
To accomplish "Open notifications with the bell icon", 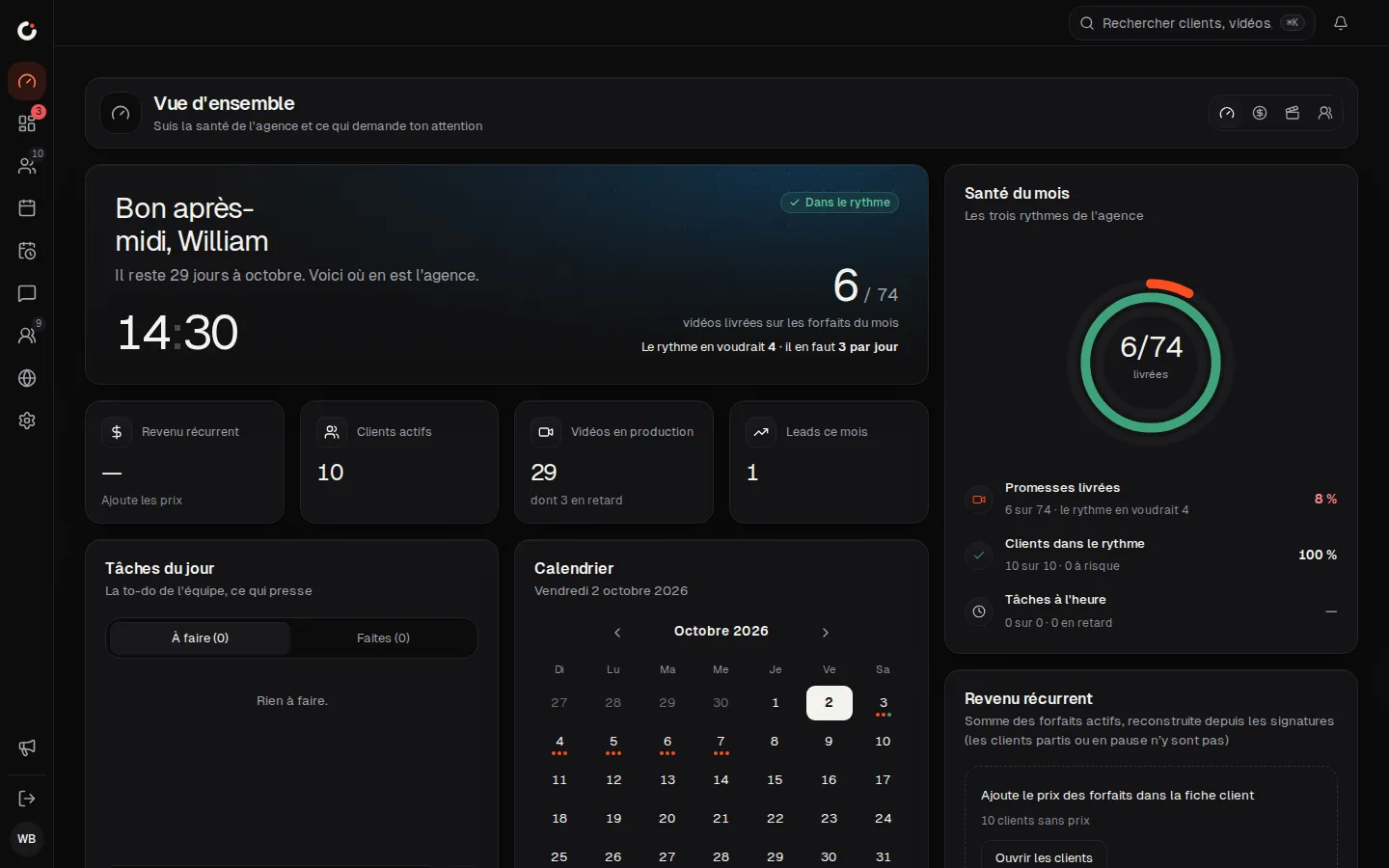I will (x=1341, y=23).
